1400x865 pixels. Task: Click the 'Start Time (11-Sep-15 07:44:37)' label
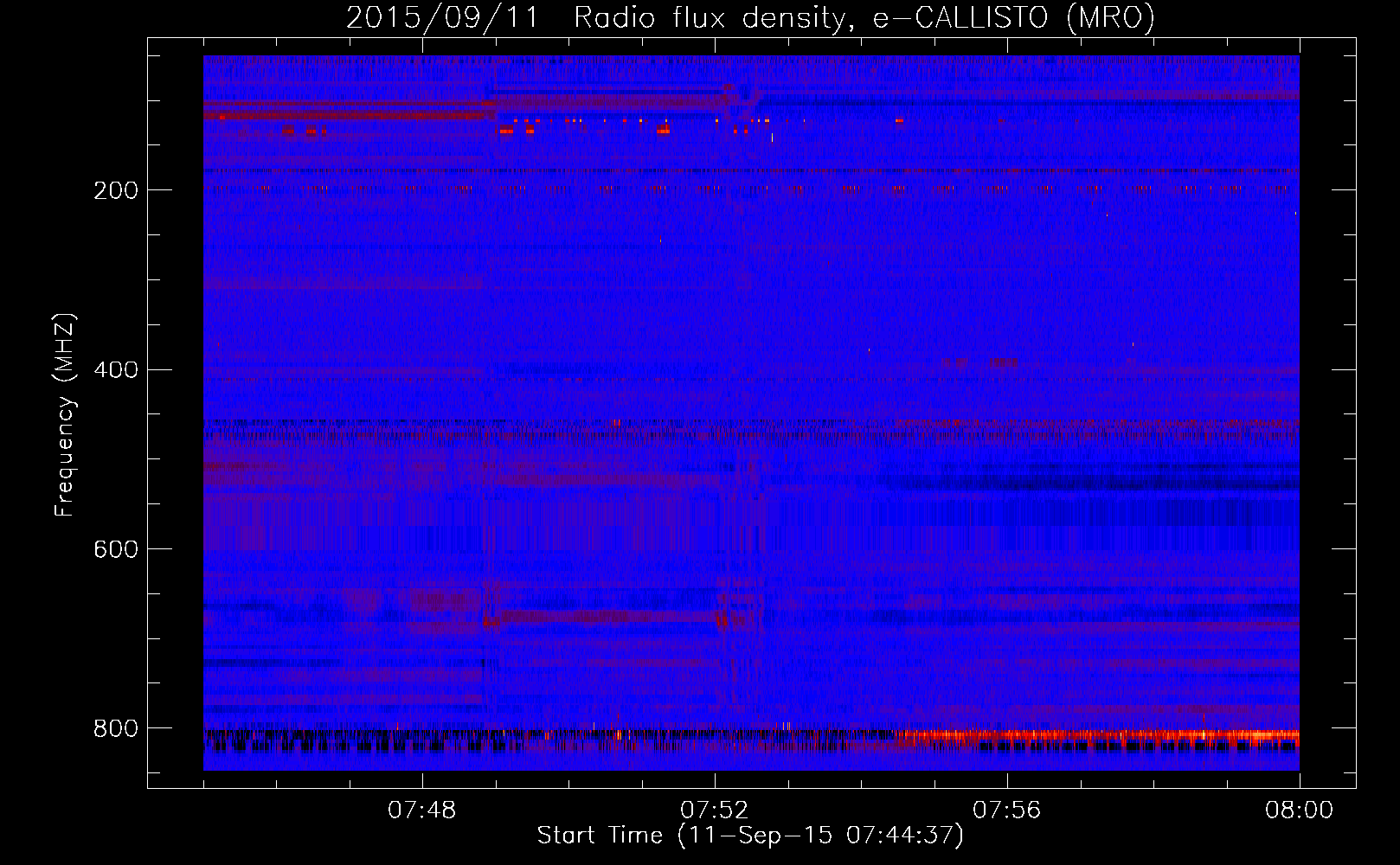[750, 836]
